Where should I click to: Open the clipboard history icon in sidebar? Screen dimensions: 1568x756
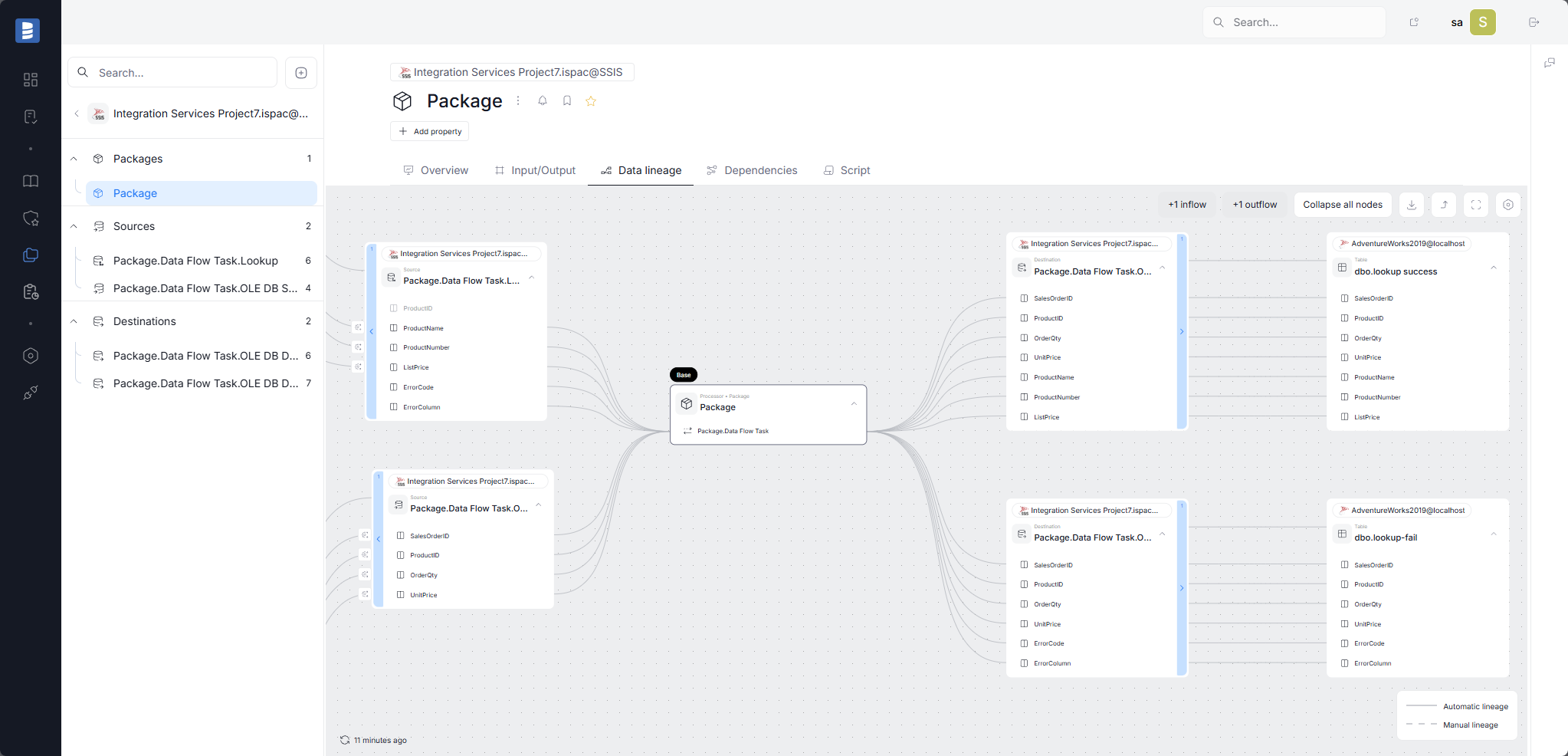pyautogui.click(x=31, y=291)
